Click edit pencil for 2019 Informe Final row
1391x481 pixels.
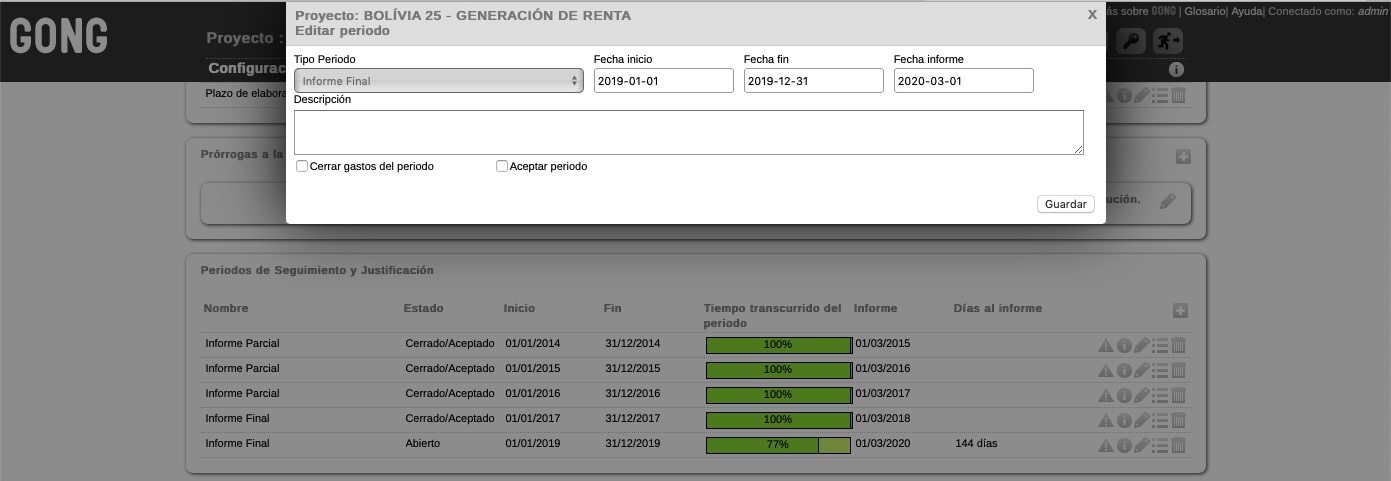(x=1142, y=445)
